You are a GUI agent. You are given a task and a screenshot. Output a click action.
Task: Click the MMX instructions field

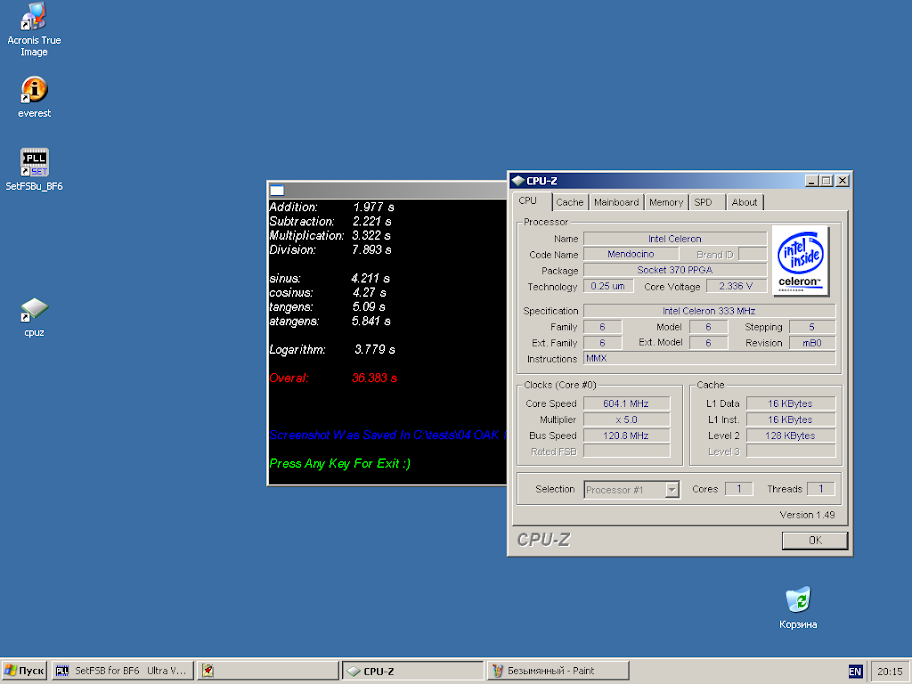click(x=709, y=358)
